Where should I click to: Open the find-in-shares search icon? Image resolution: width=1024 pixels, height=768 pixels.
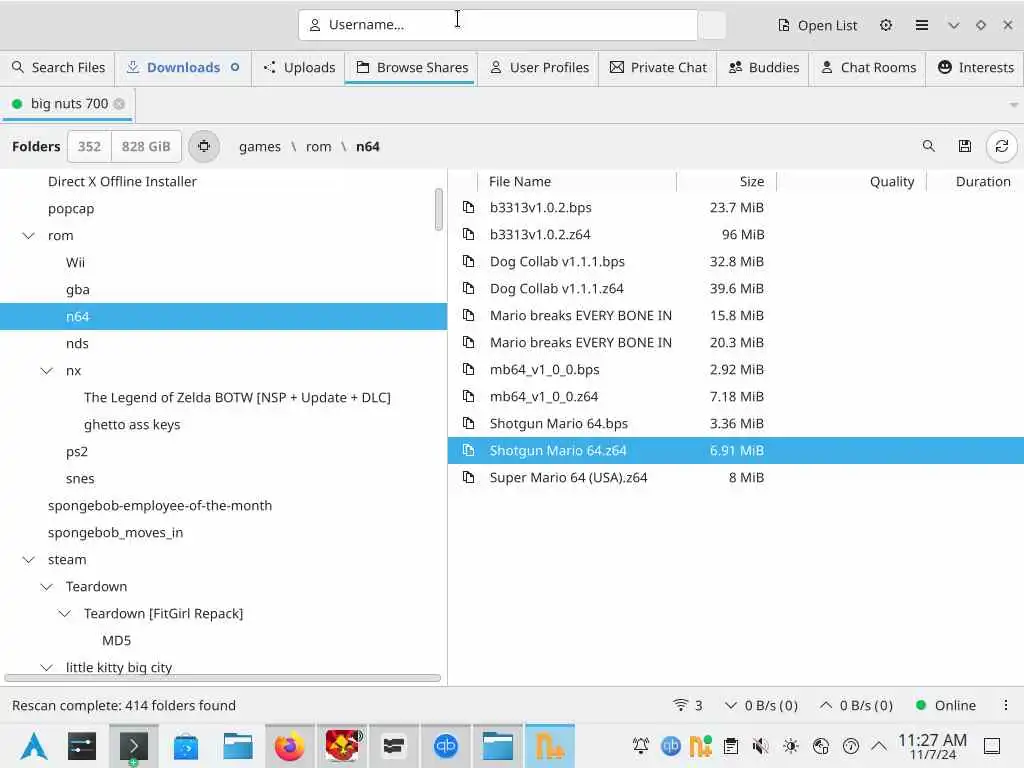pos(929,146)
